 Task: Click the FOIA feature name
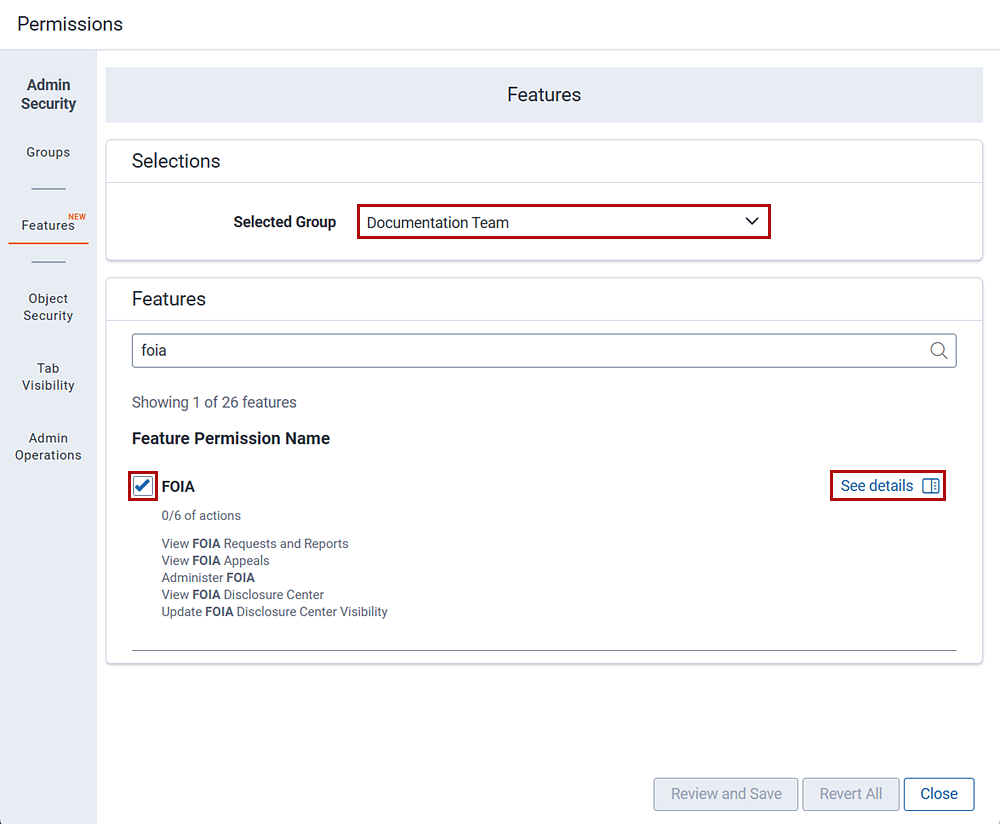178,487
